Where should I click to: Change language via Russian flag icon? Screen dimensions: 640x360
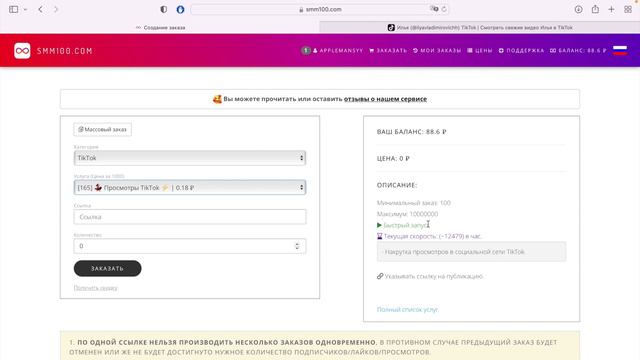(x=620, y=50)
